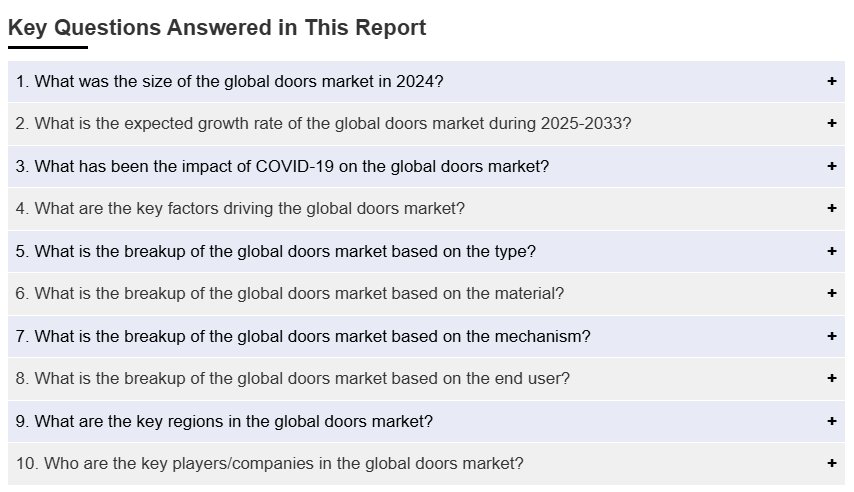Click plus icon for COVID-19 impact question
Viewport: 854px width, 492px height.
831,167
